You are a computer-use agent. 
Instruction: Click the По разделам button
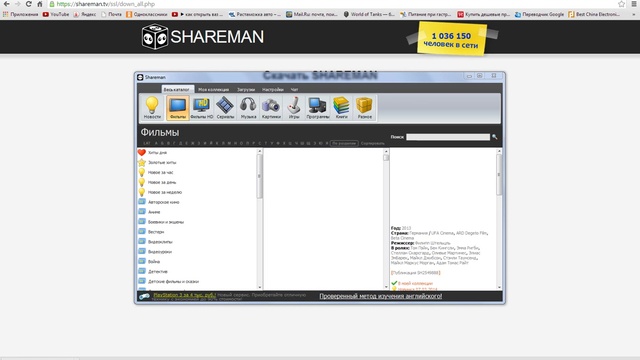(x=344, y=143)
